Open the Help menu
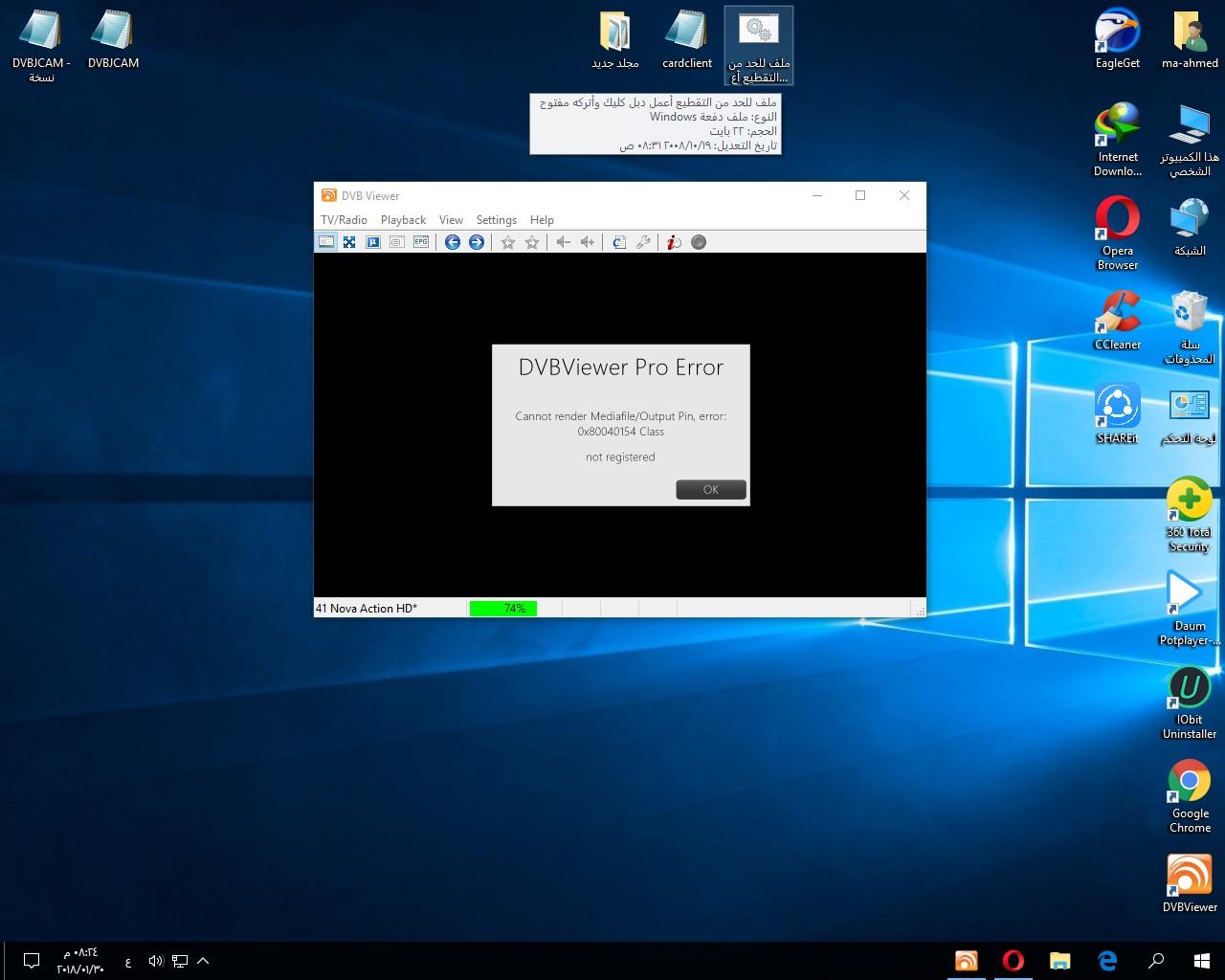 (542, 220)
